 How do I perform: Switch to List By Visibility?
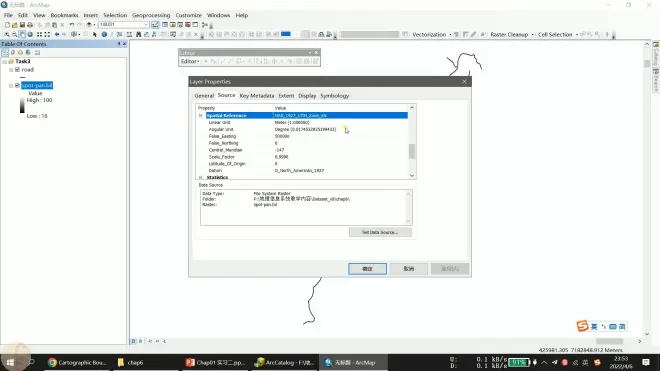(20, 53)
